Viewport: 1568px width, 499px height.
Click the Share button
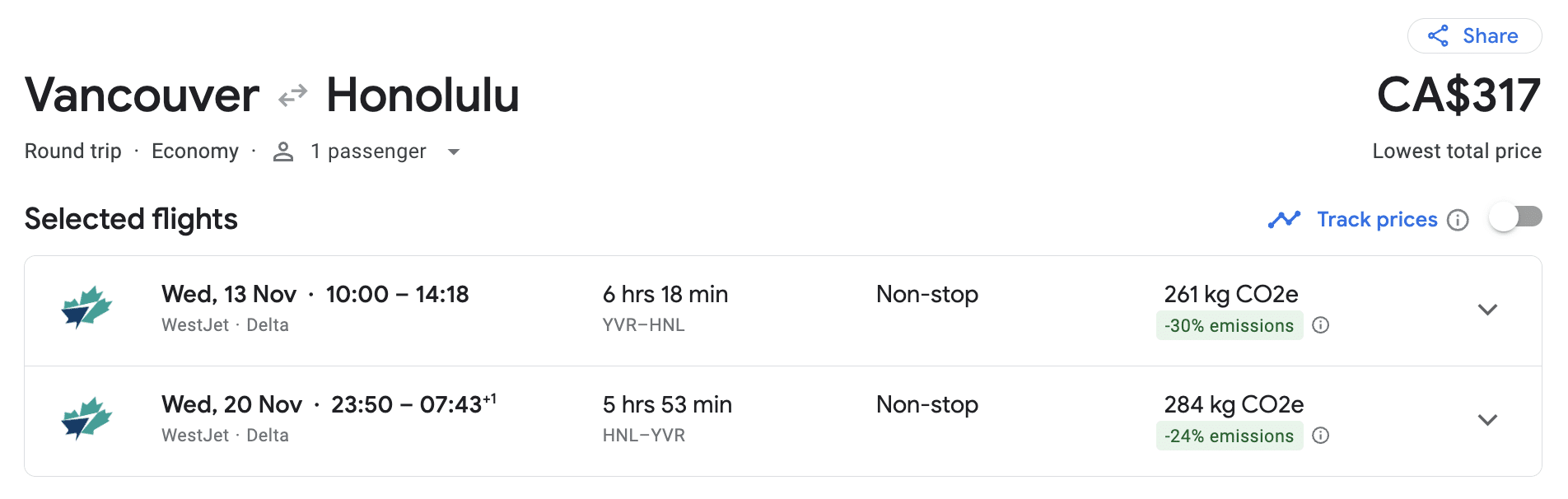[1474, 36]
